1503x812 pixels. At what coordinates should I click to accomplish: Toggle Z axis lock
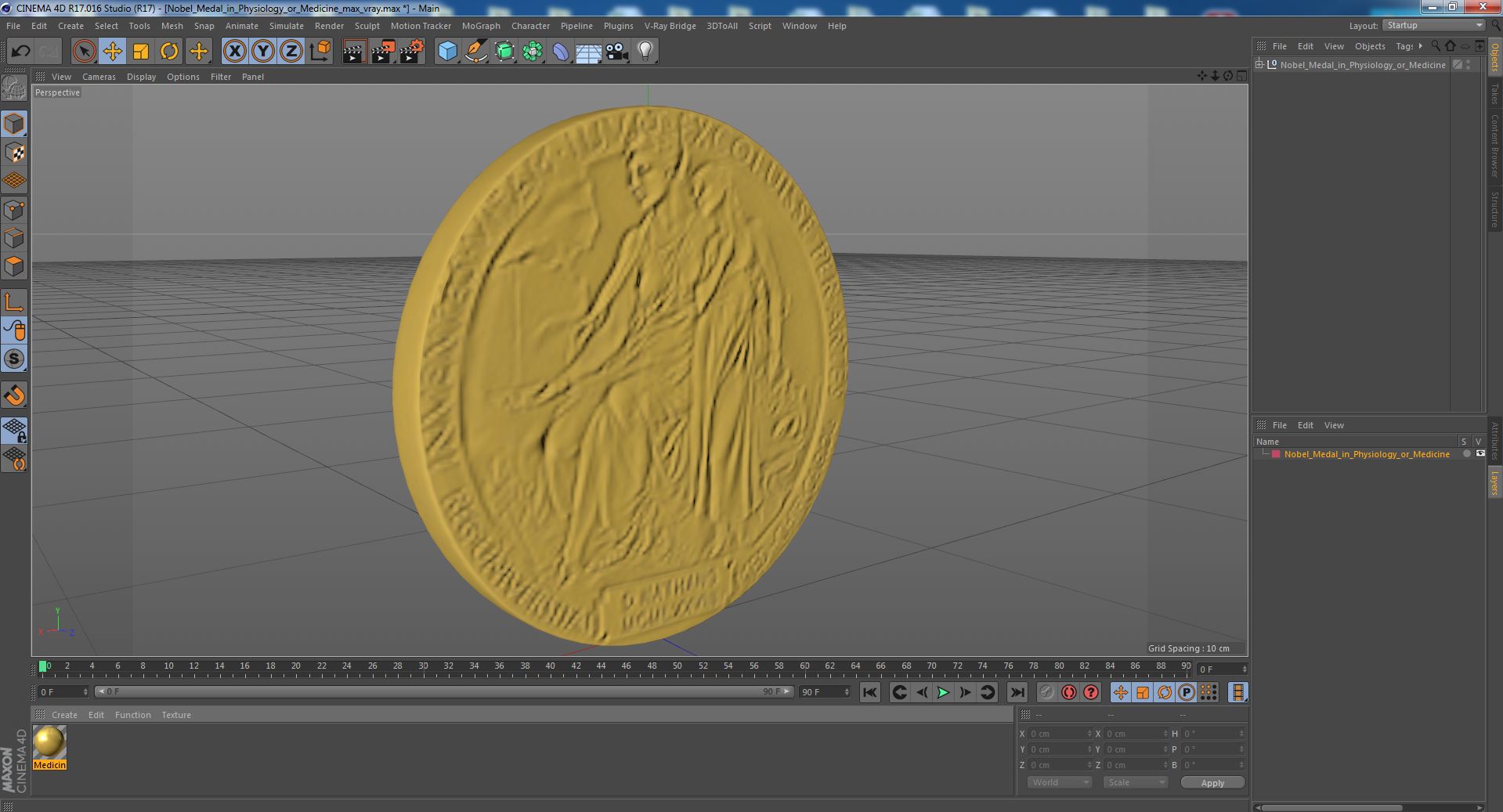click(291, 52)
